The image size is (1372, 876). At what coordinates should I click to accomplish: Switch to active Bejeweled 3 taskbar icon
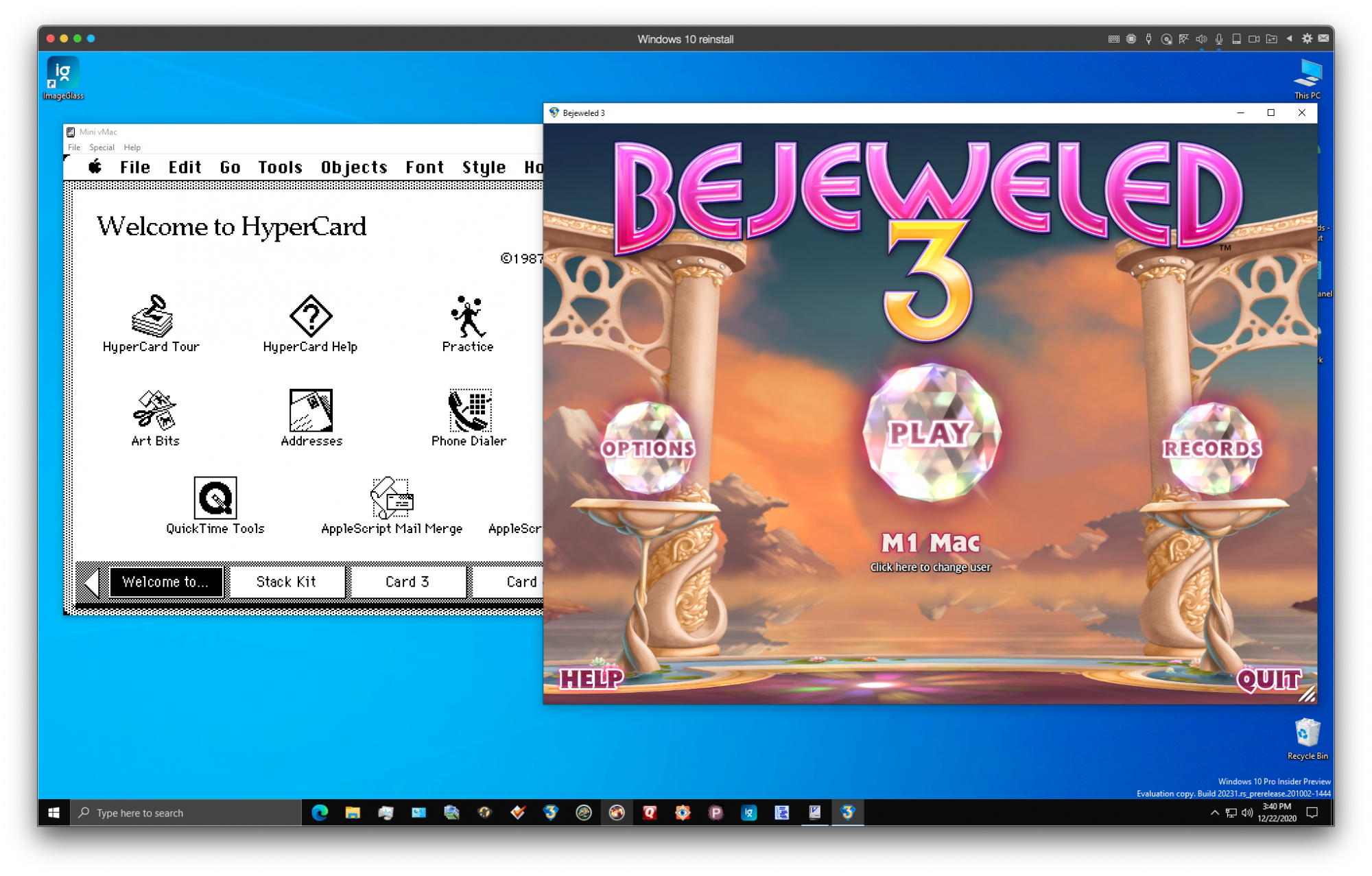click(x=848, y=813)
